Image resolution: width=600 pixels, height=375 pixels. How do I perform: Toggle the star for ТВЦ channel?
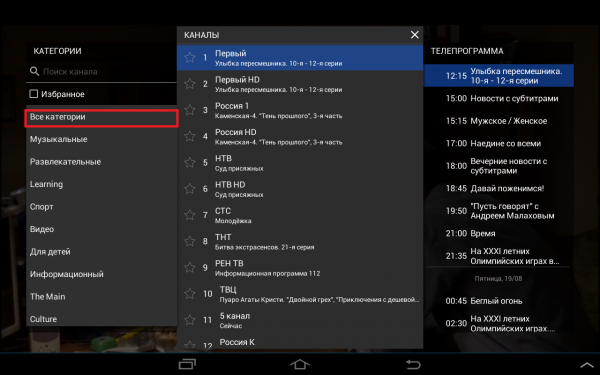coord(190,294)
